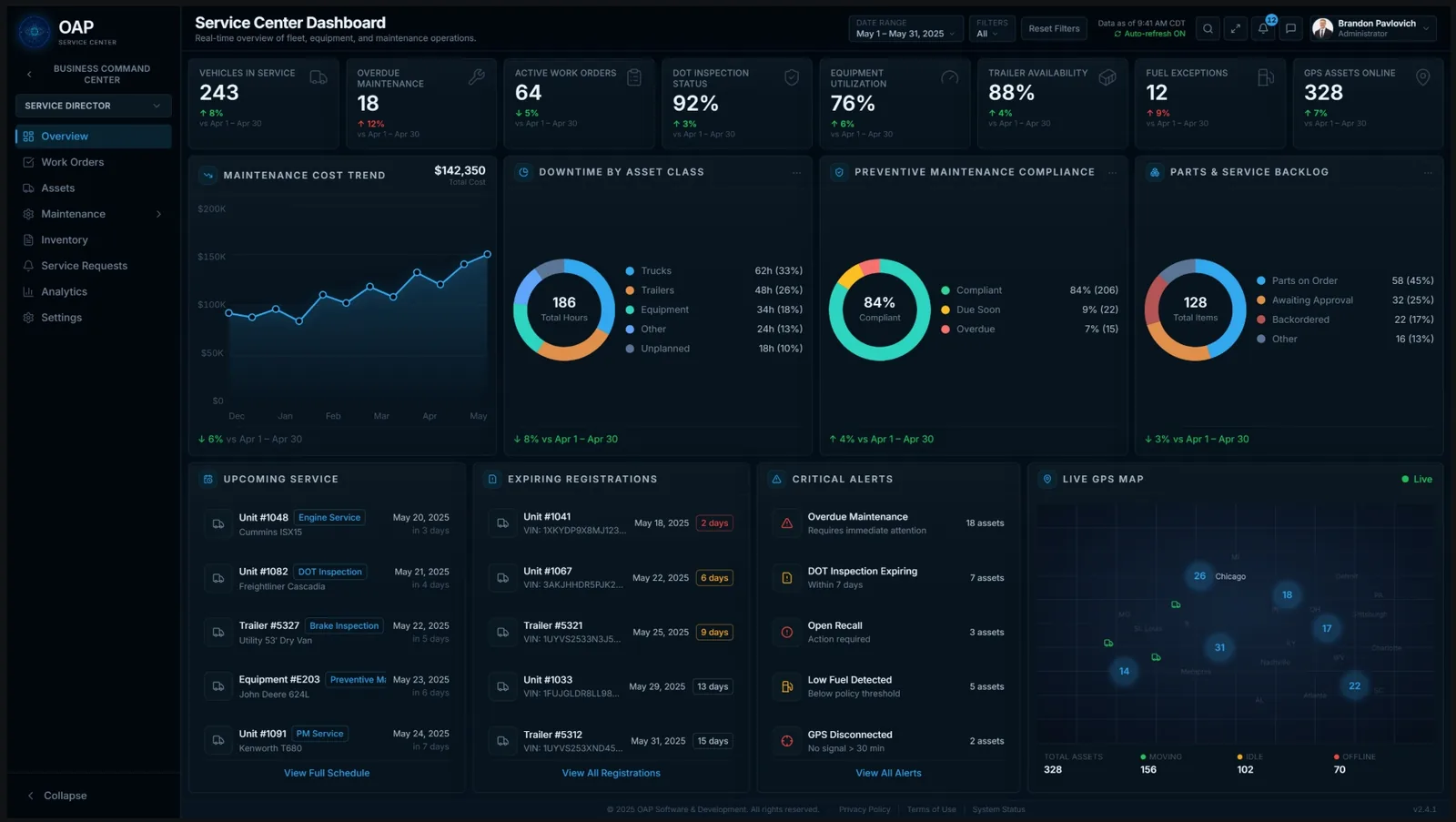
Task: Click back chevron beside Business Command Center
Action: 29,75
